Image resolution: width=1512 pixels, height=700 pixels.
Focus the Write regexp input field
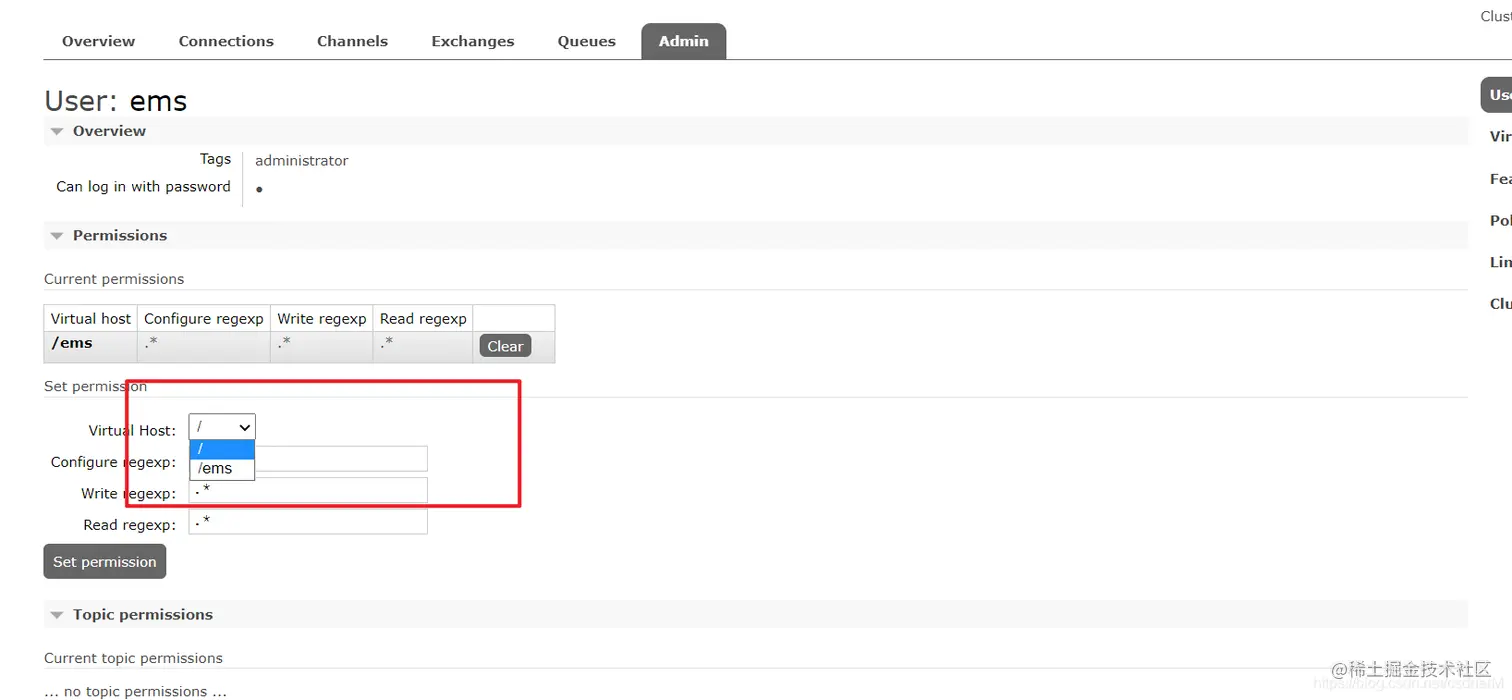[x=308, y=490]
